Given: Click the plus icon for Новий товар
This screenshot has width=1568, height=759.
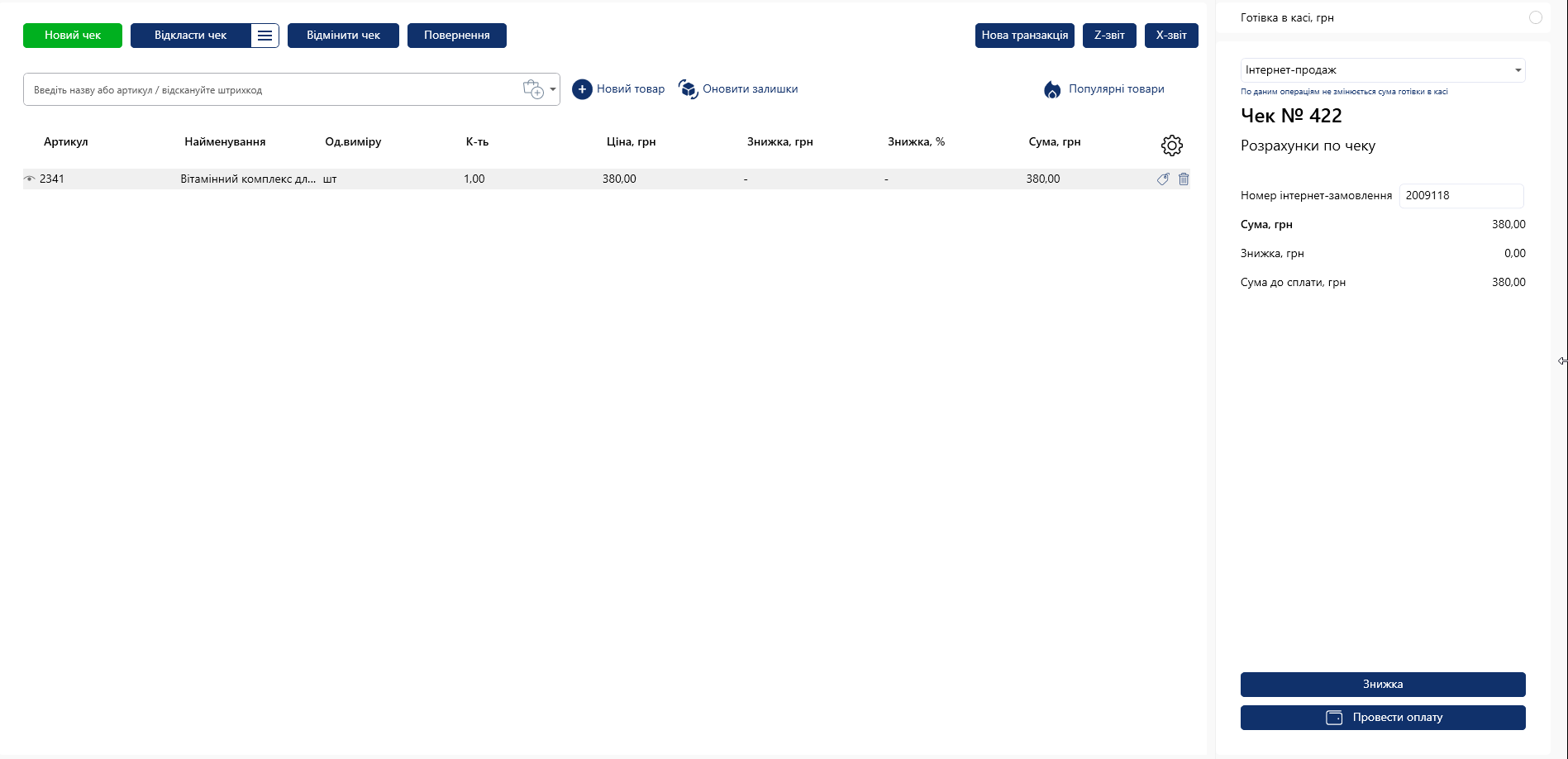Looking at the screenshot, I should coord(582,89).
